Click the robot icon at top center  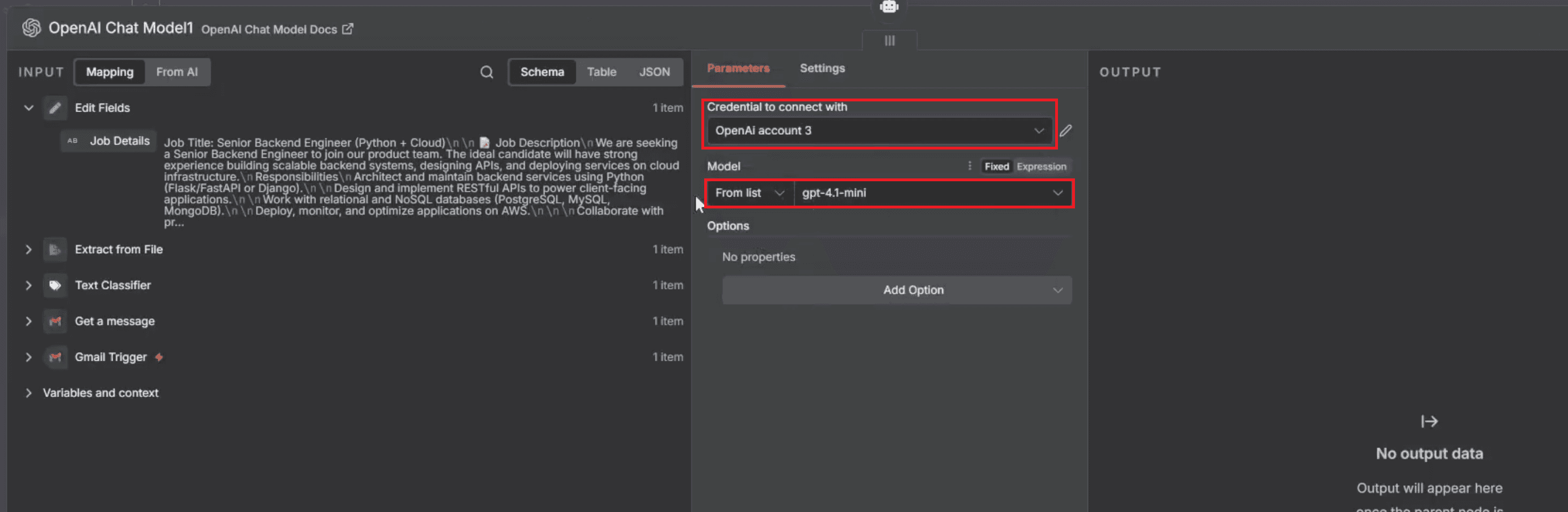pyautogui.click(x=889, y=7)
